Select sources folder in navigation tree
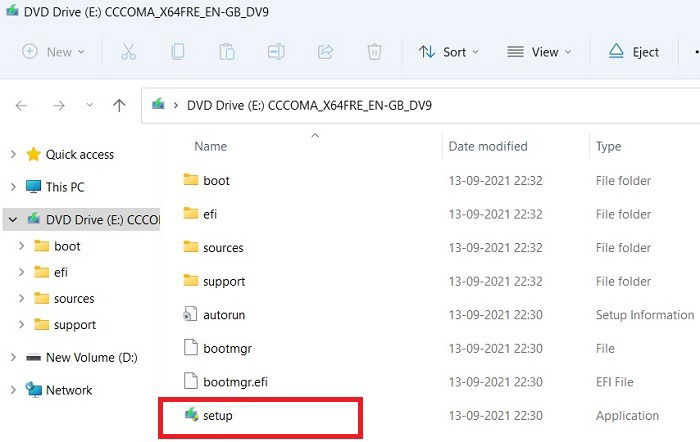Screen dimensions: 700x442 (x=64, y=298)
